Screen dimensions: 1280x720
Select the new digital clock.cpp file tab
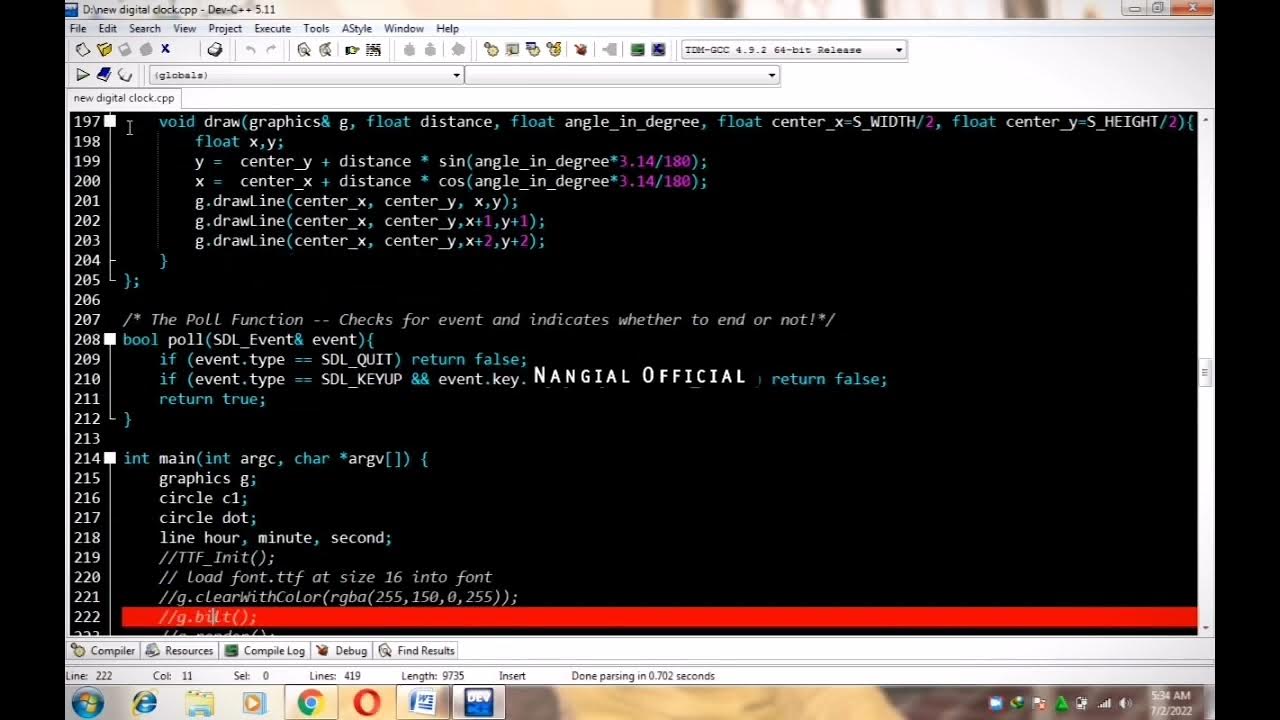(x=124, y=98)
